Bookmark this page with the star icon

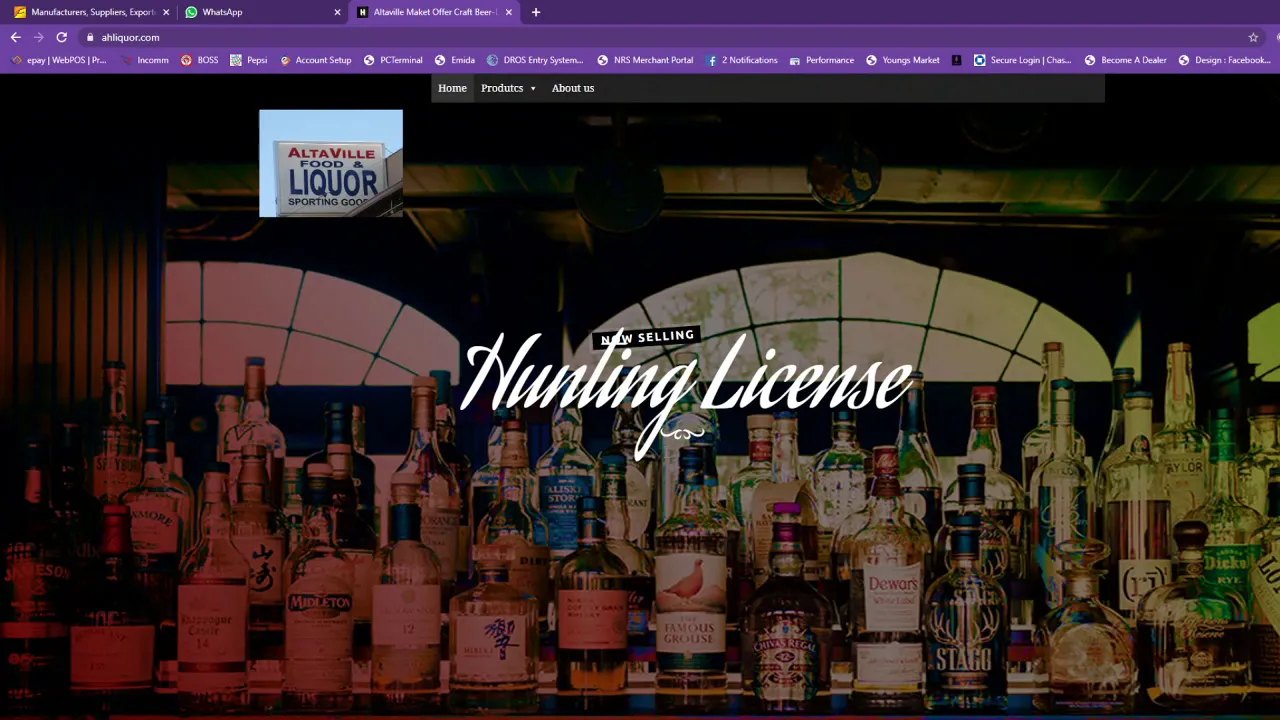click(1253, 37)
